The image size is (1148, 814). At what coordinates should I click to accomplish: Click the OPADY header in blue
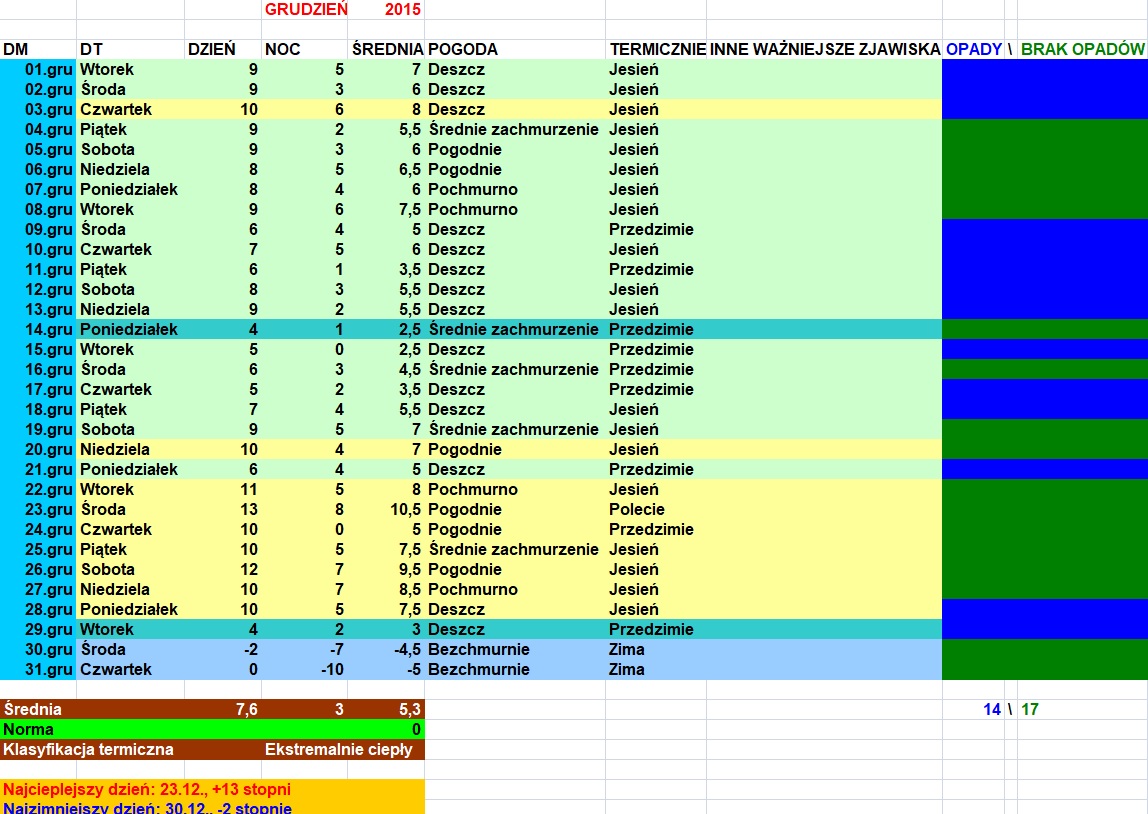pos(973,49)
